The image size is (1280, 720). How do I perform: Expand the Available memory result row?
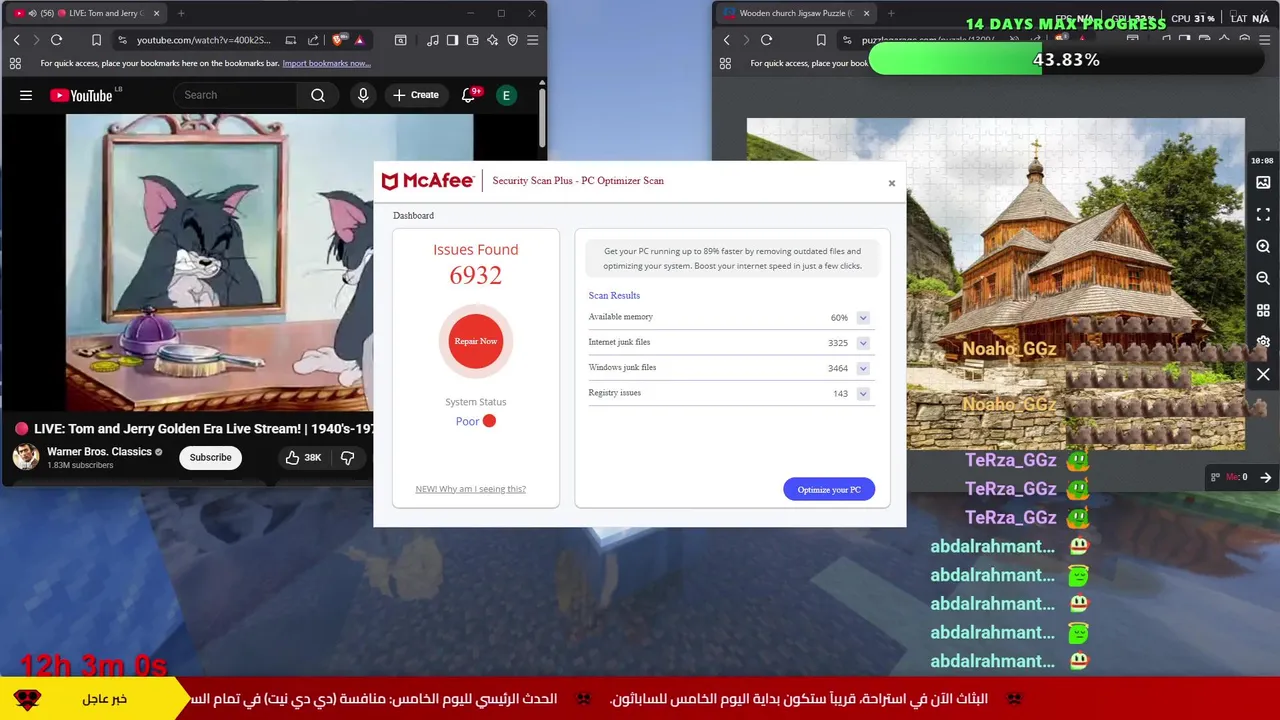tap(863, 318)
